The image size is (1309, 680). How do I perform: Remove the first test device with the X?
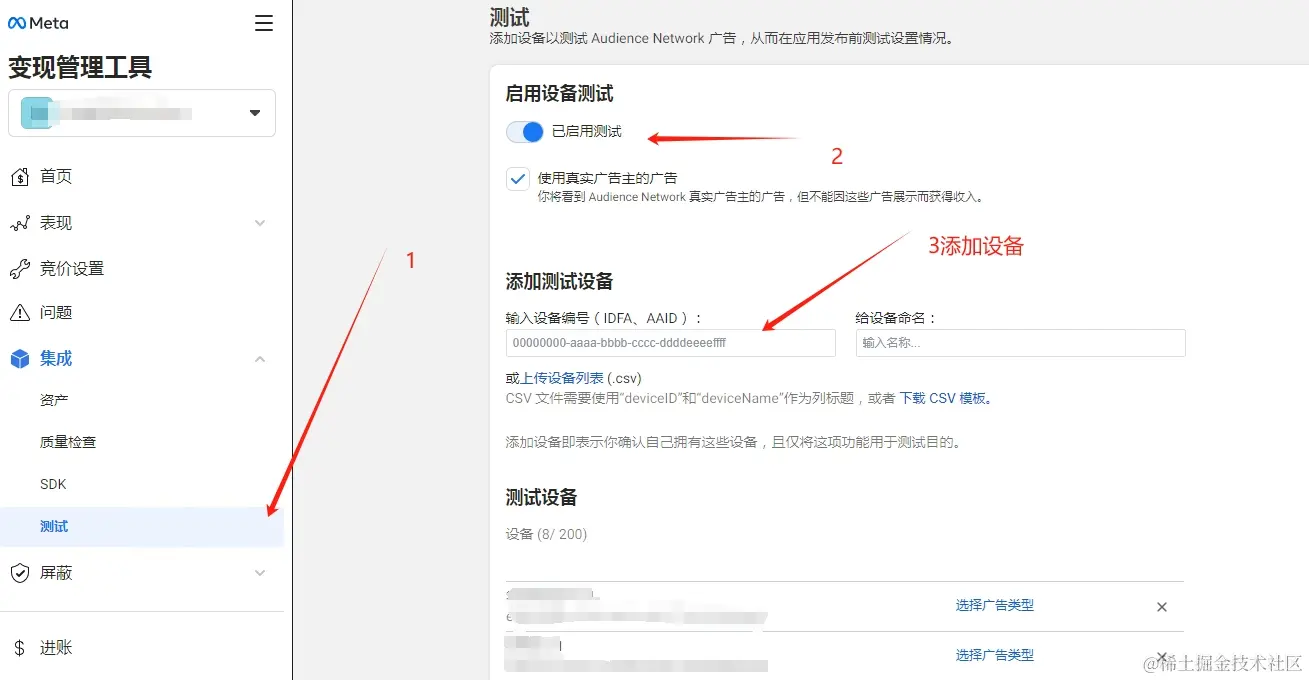[x=1161, y=606]
